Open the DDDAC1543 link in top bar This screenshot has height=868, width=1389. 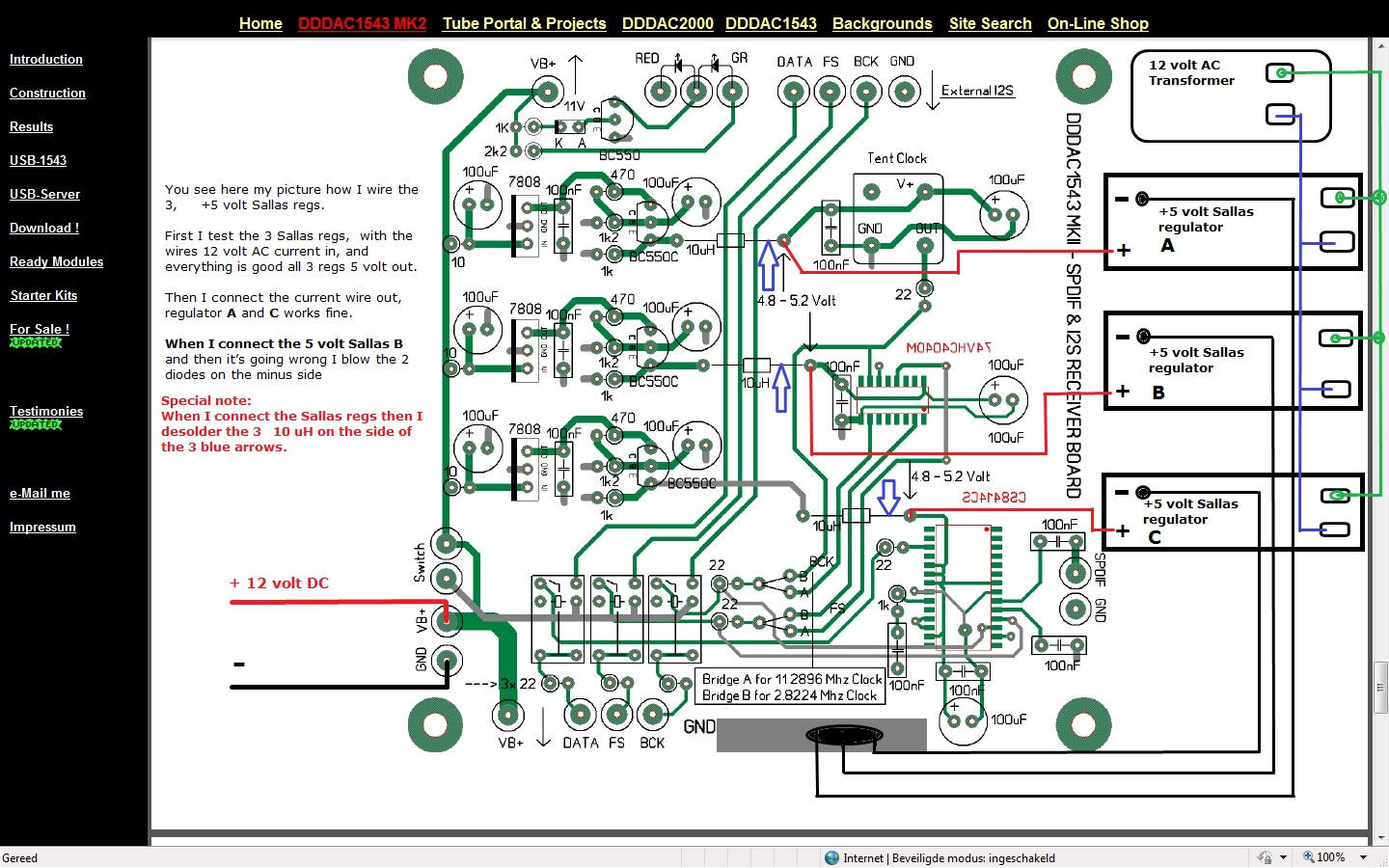click(771, 23)
